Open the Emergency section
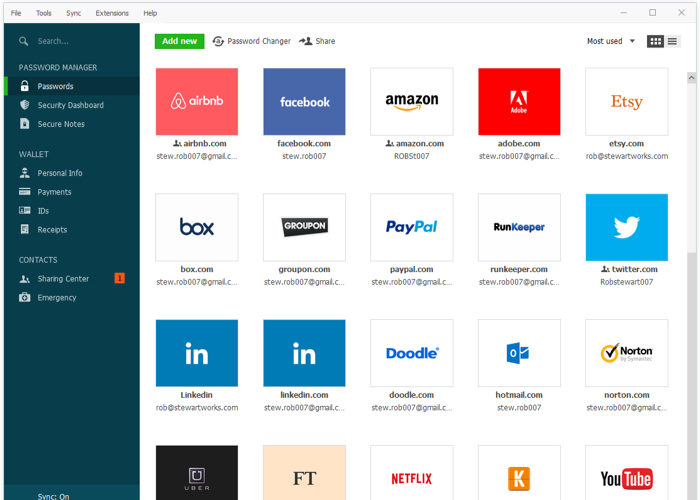700x500 pixels. [x=57, y=297]
